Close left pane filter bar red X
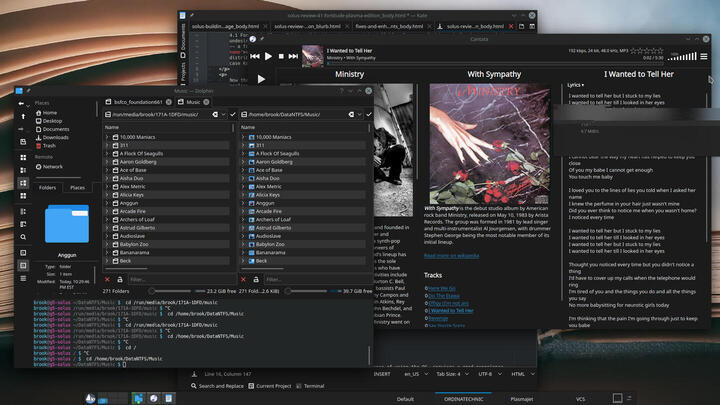The image size is (720, 405). 107,279
